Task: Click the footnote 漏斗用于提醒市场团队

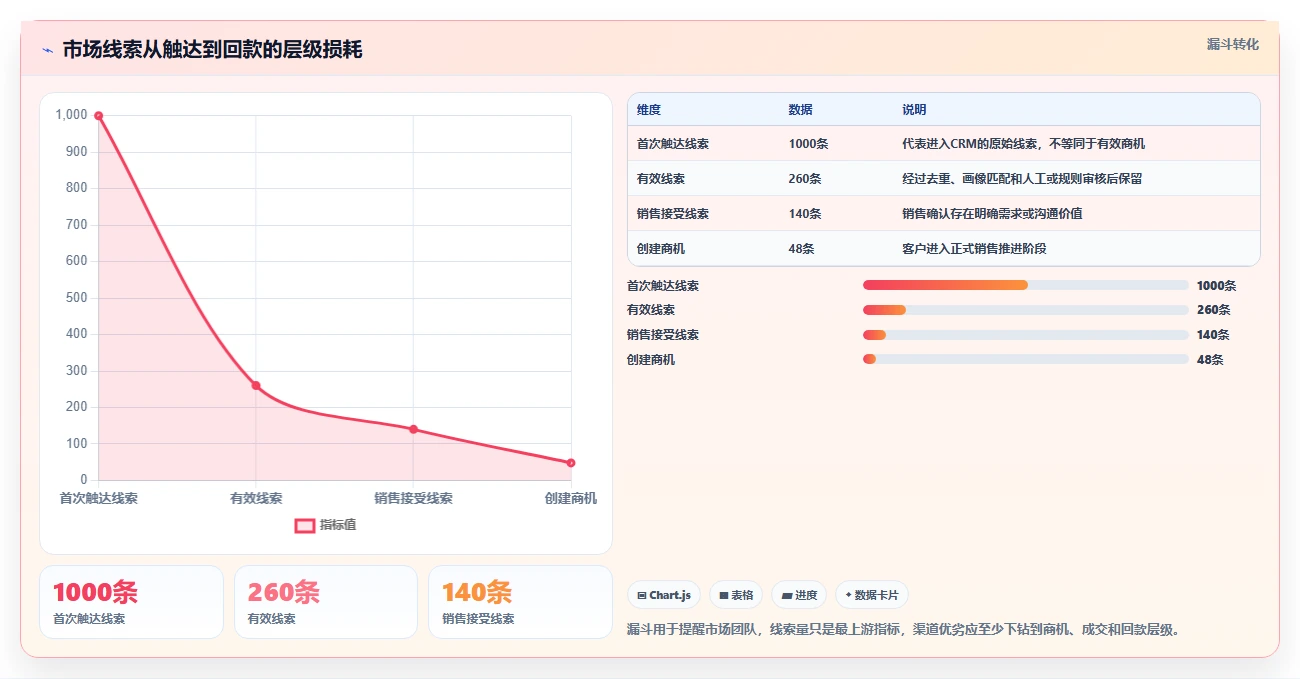Action: 904,630
